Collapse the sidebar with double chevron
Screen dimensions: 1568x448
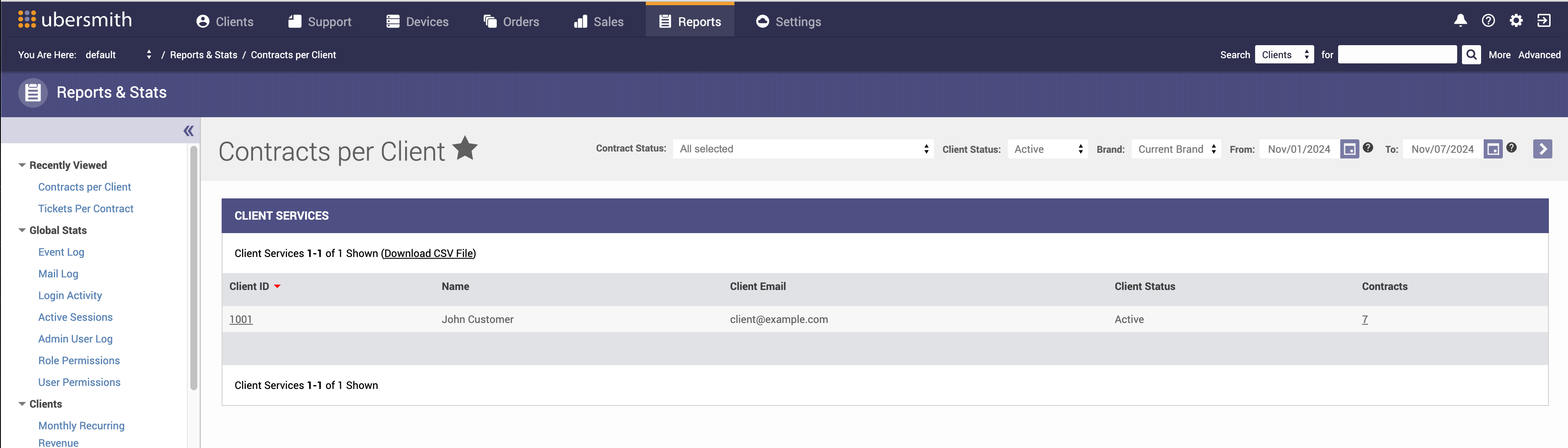188,131
